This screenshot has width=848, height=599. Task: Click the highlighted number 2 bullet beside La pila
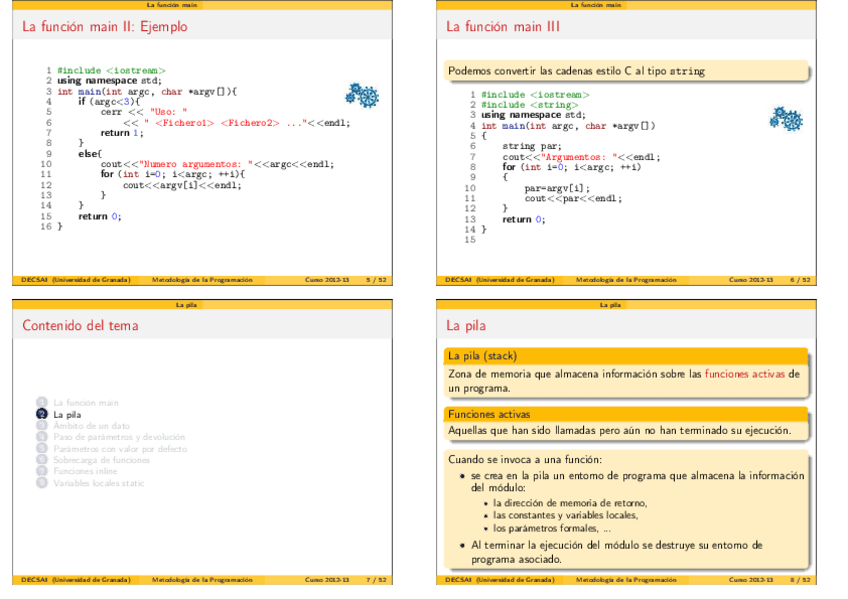tap(41, 414)
